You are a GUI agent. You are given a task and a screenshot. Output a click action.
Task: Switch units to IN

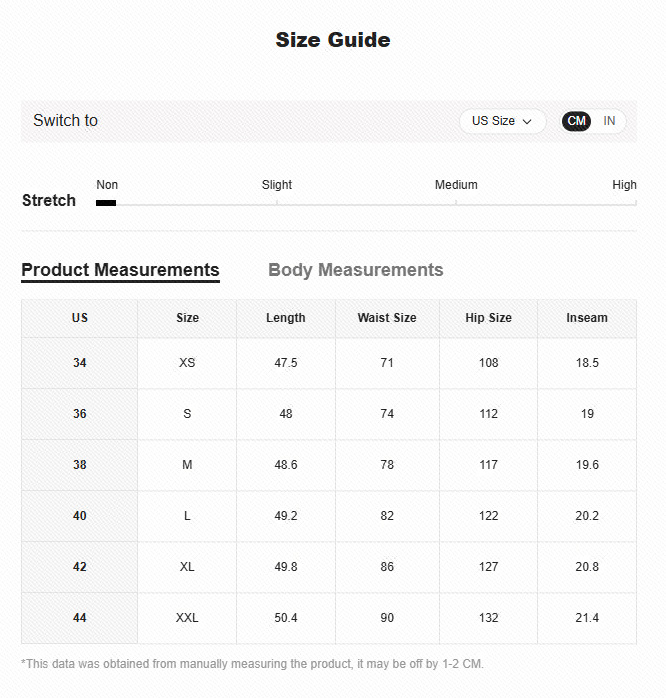click(x=609, y=121)
